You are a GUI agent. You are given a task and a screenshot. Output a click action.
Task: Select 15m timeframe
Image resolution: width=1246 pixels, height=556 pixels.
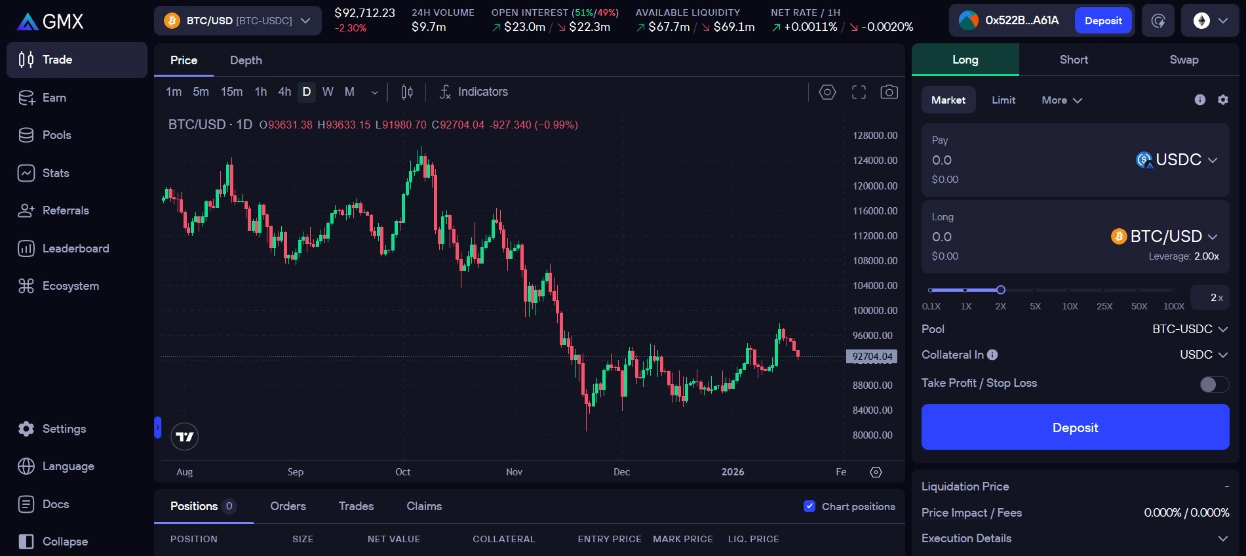pos(232,92)
